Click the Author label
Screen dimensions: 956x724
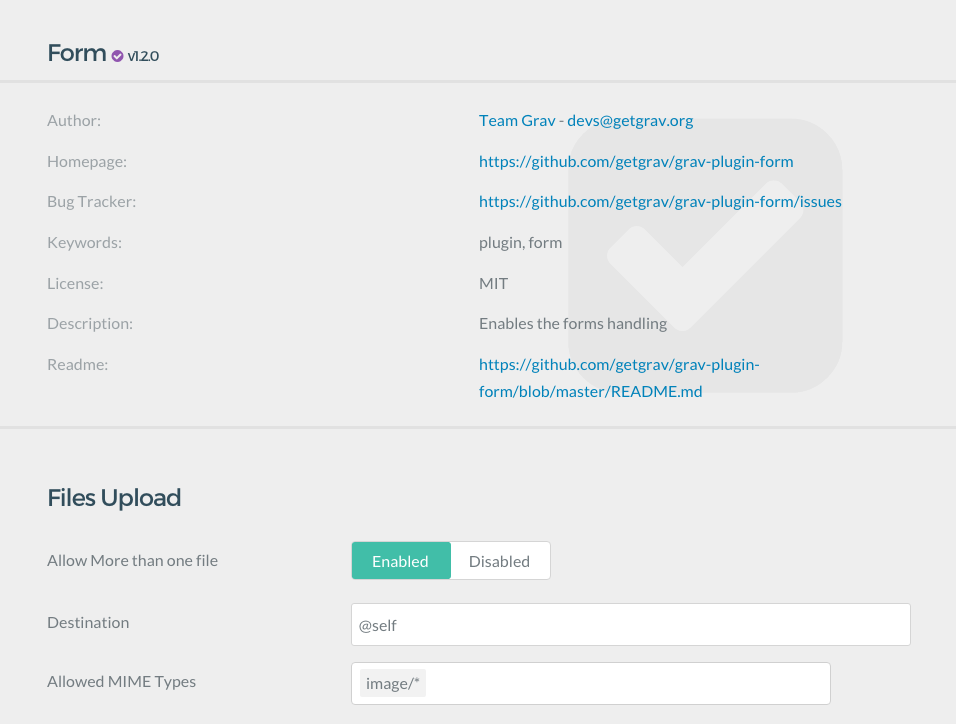pyautogui.click(x=74, y=120)
